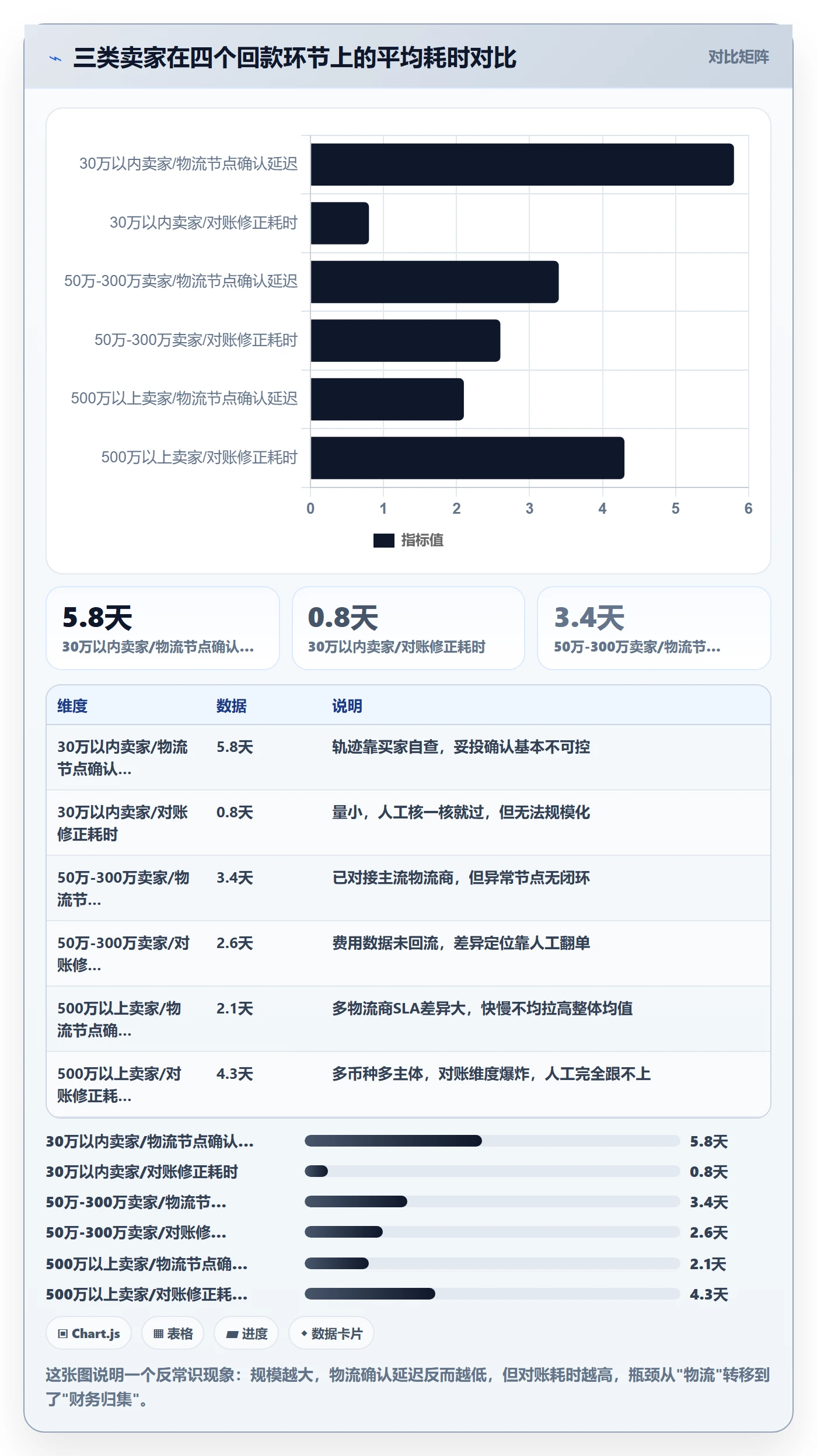Select the Chart.js tag chip
The width and height of the screenshot is (817, 1456).
89,1333
